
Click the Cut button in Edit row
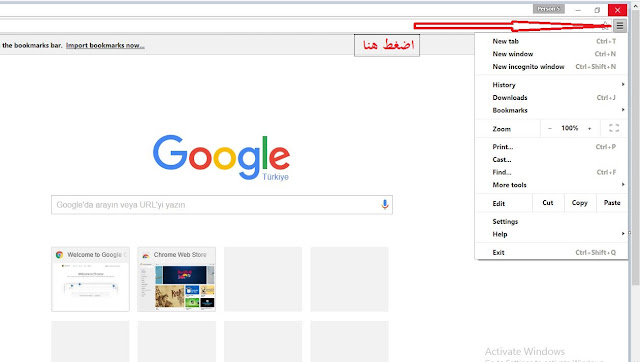(548, 203)
